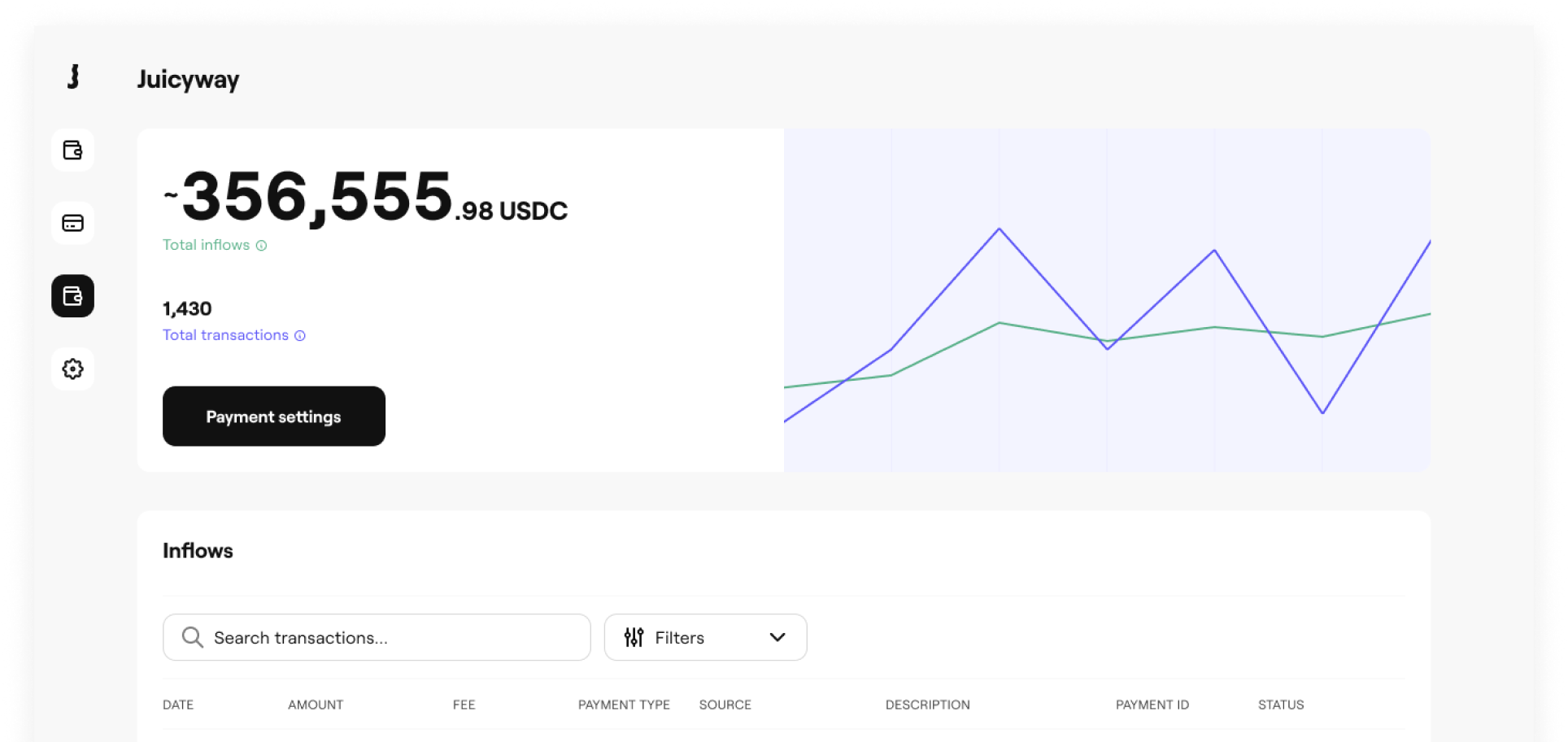Image resolution: width=1568 pixels, height=742 pixels.
Task: Switch to the Inflows section
Action: pyautogui.click(x=198, y=550)
